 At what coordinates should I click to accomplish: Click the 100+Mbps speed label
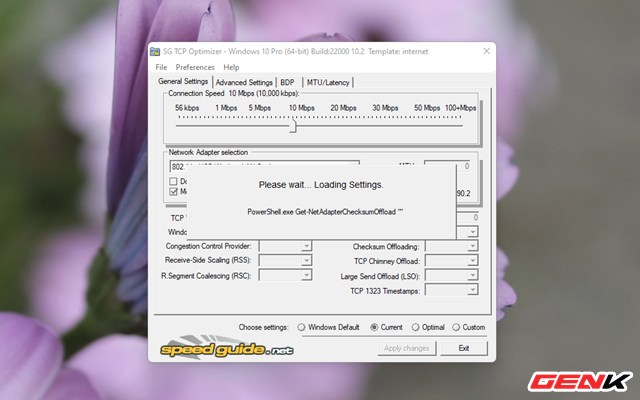[460, 108]
